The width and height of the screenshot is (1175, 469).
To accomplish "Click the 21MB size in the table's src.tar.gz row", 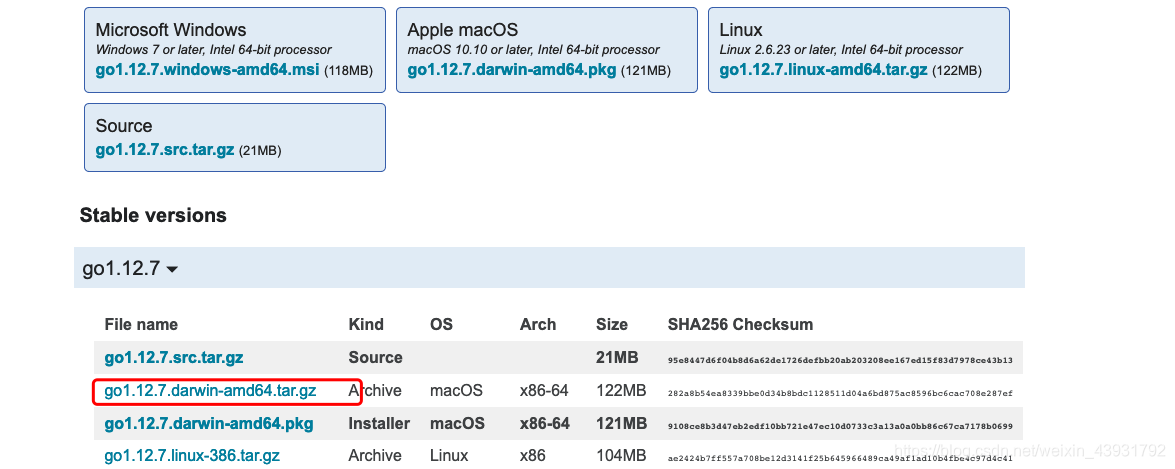I will [617, 357].
